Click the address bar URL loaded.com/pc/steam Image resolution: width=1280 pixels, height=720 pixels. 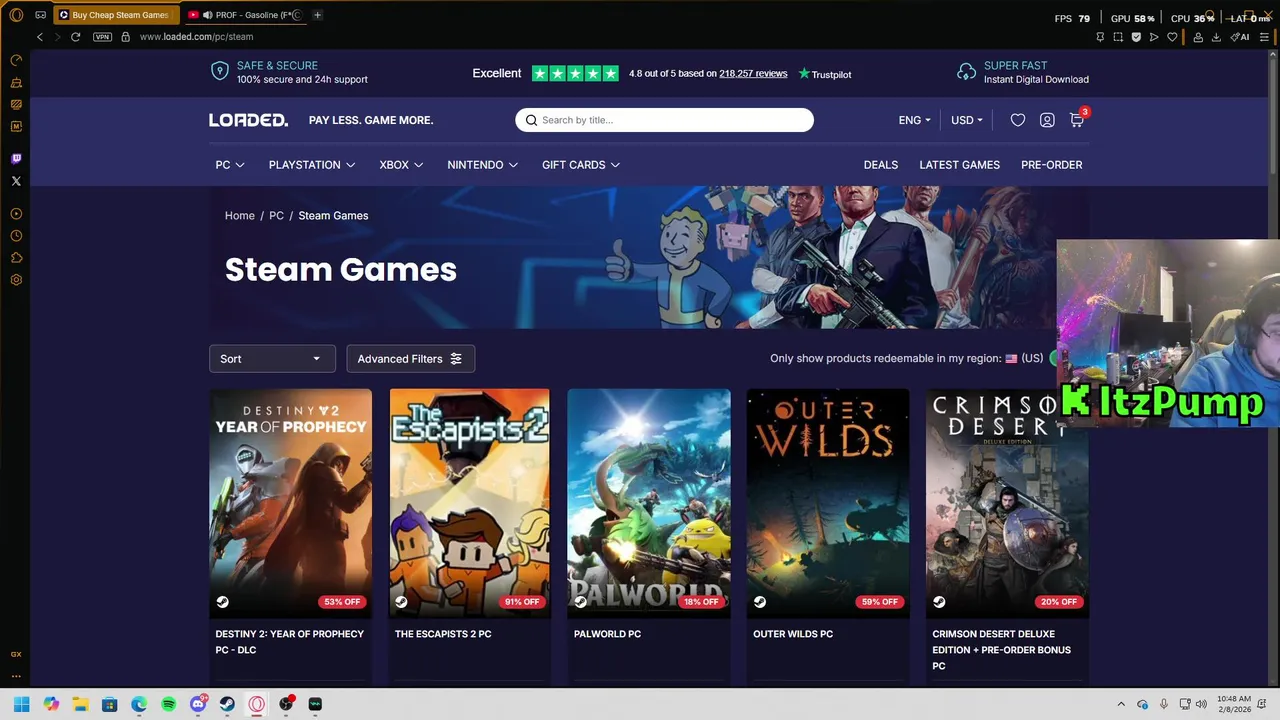click(x=196, y=37)
